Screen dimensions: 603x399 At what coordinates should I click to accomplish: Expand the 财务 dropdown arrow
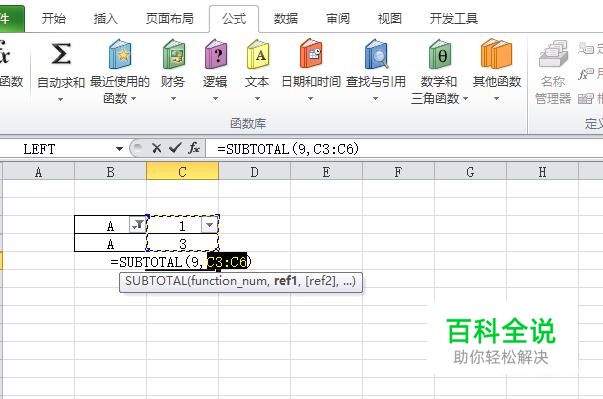coord(173,99)
